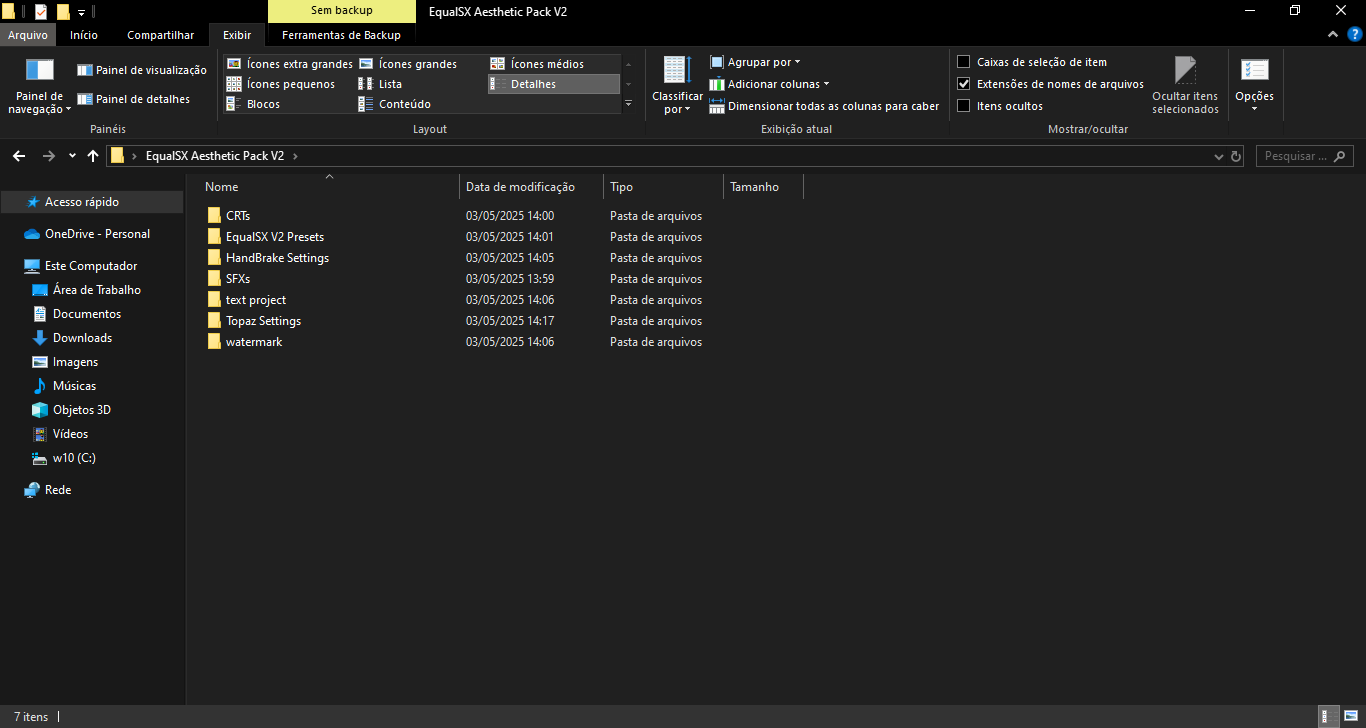The width and height of the screenshot is (1366, 728).
Task: Select the Exibir ribbon tab
Action: 237,35
